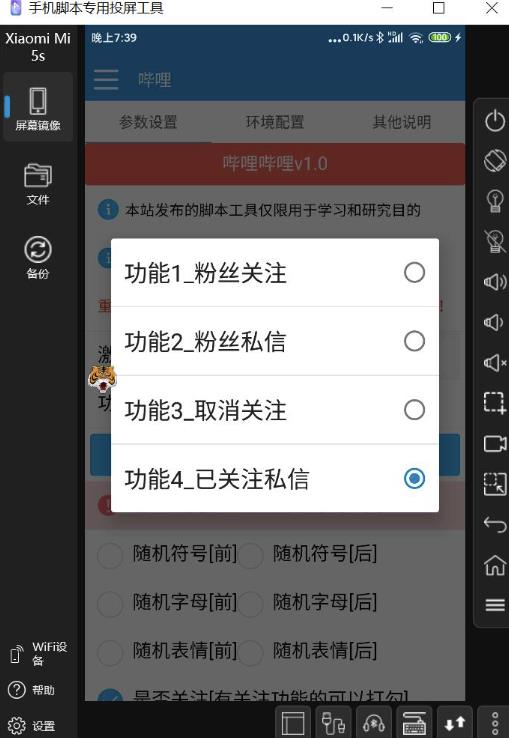Viewport: 509px width, 738px height.
Task: Open the hamburger menu beside 哔哩
Action: 106,80
